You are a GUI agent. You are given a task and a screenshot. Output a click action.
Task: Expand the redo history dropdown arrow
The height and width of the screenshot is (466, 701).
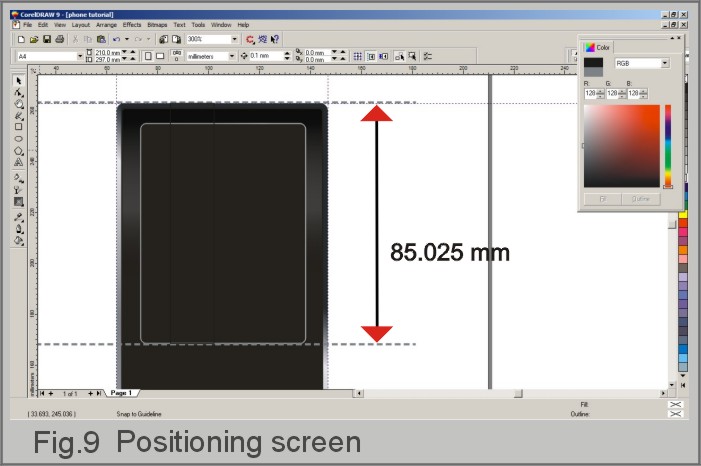(x=149, y=39)
